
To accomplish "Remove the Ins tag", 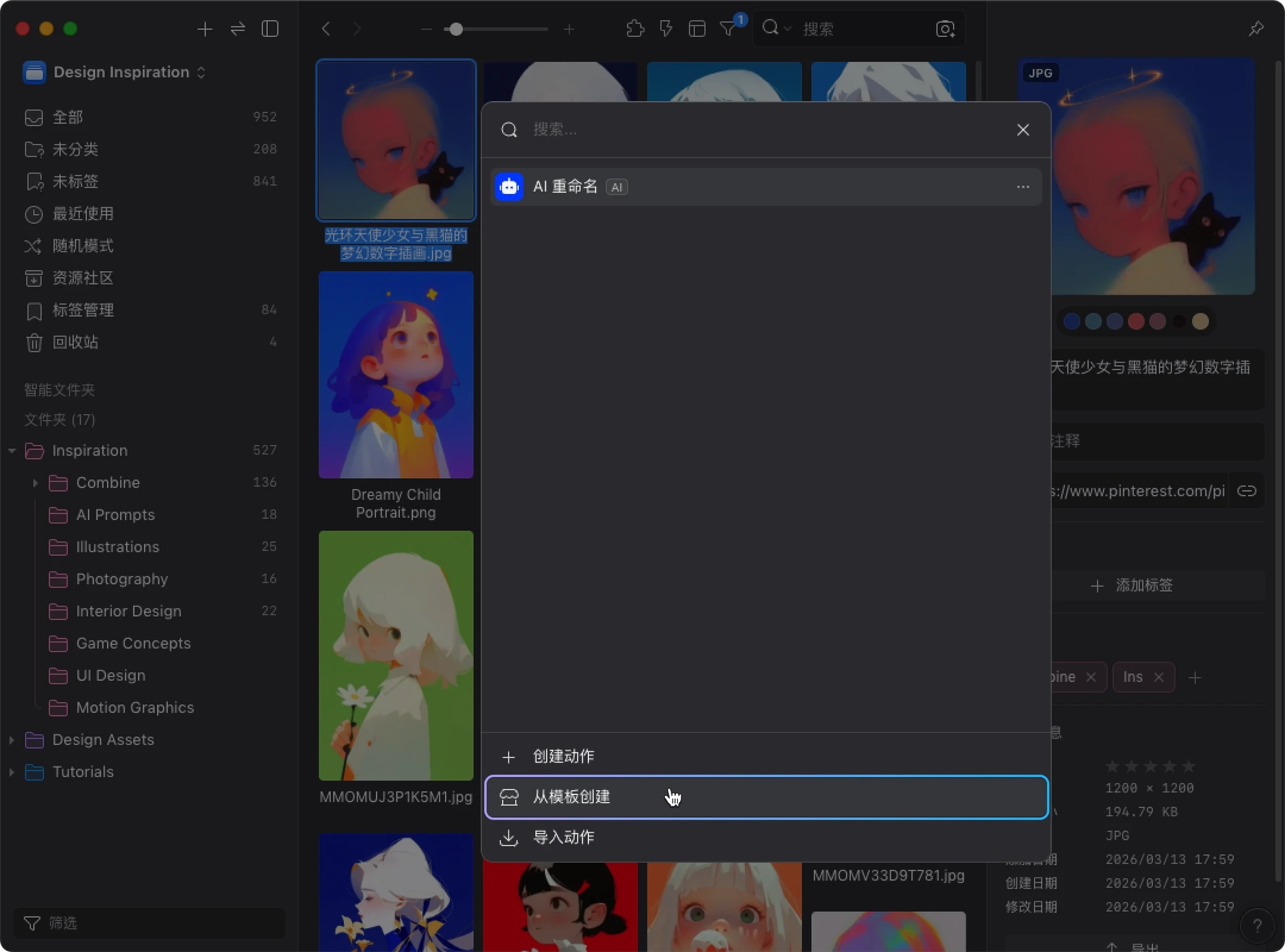I will 1159,677.
